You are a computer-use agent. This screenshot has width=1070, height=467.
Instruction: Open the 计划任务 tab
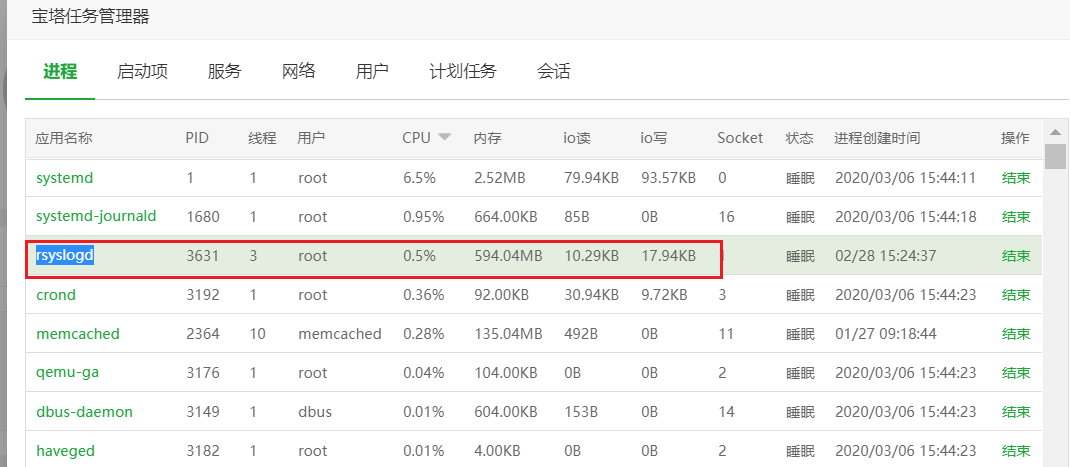click(463, 71)
